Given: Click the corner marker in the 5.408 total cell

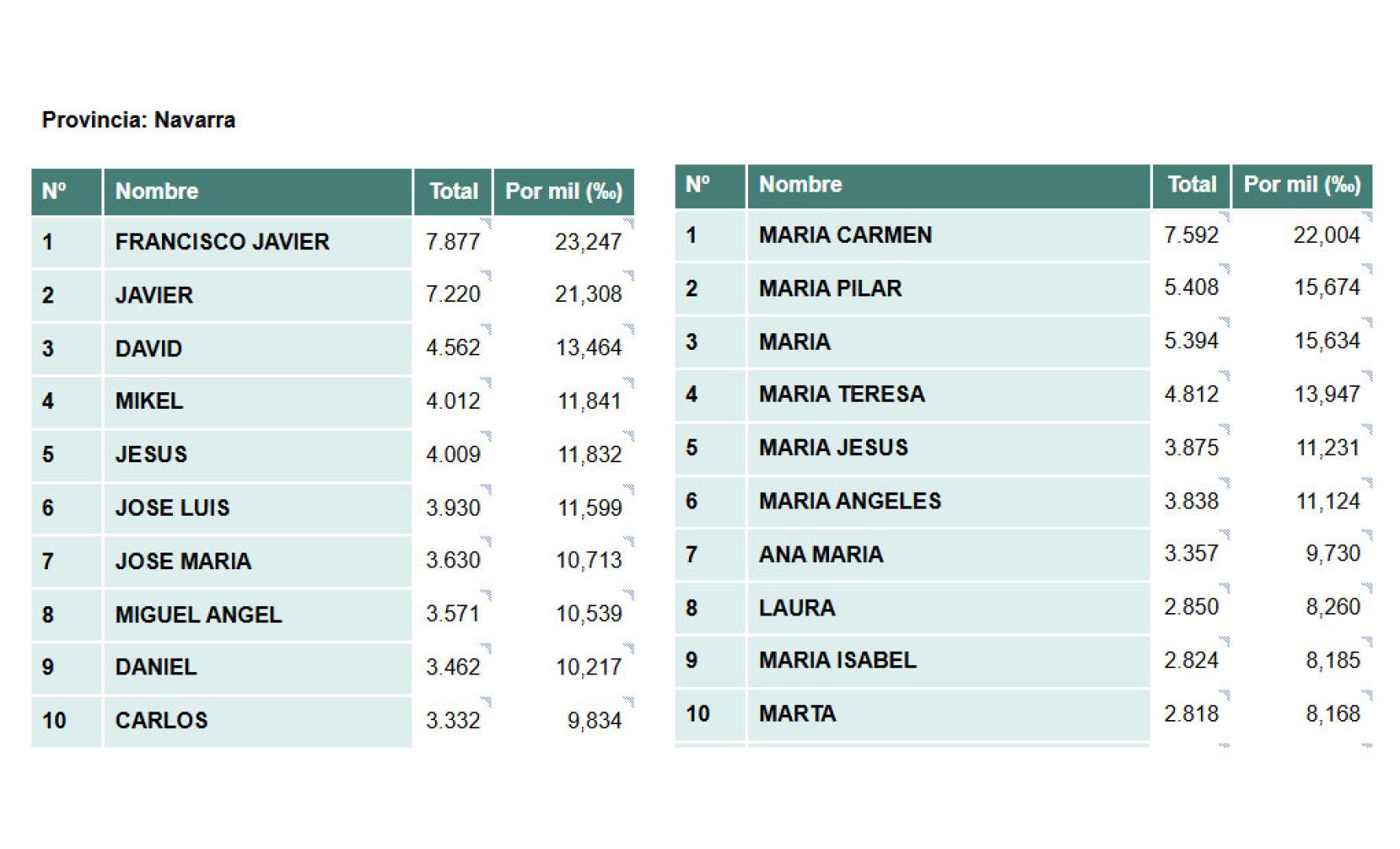Looking at the screenshot, I should tap(1224, 269).
